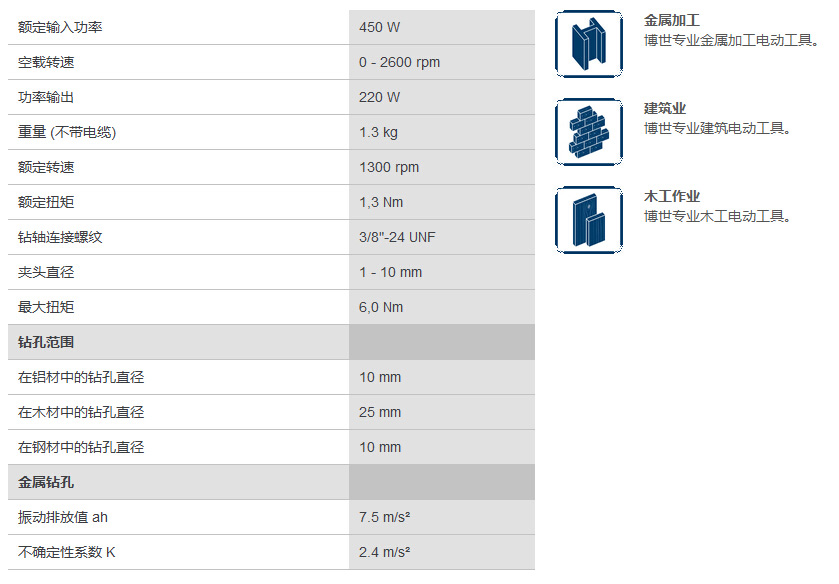The width and height of the screenshot is (839, 584).
Task: Click the construction brick wall icon
Action: [x=589, y=132]
